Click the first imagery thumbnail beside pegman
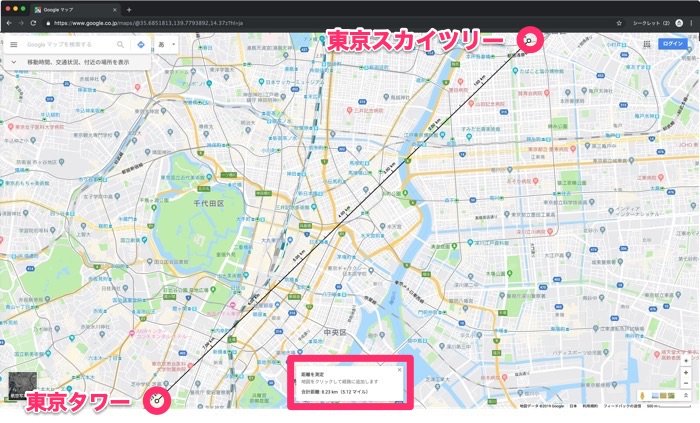The image size is (700, 423). click(x=655, y=395)
